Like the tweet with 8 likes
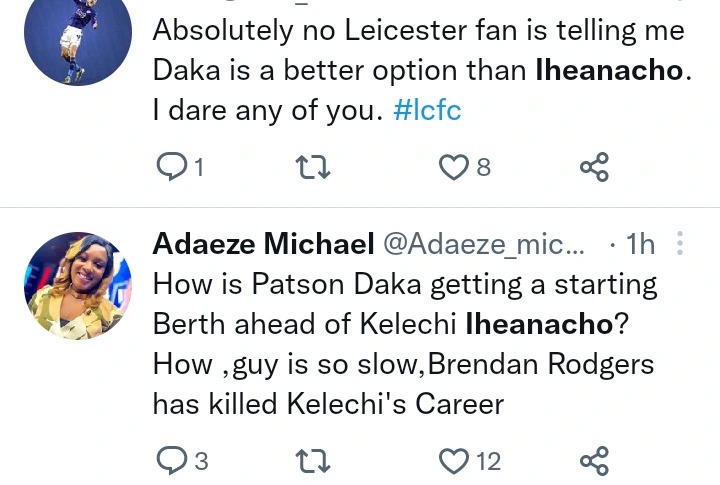The height and width of the screenshot is (485, 720). click(455, 167)
